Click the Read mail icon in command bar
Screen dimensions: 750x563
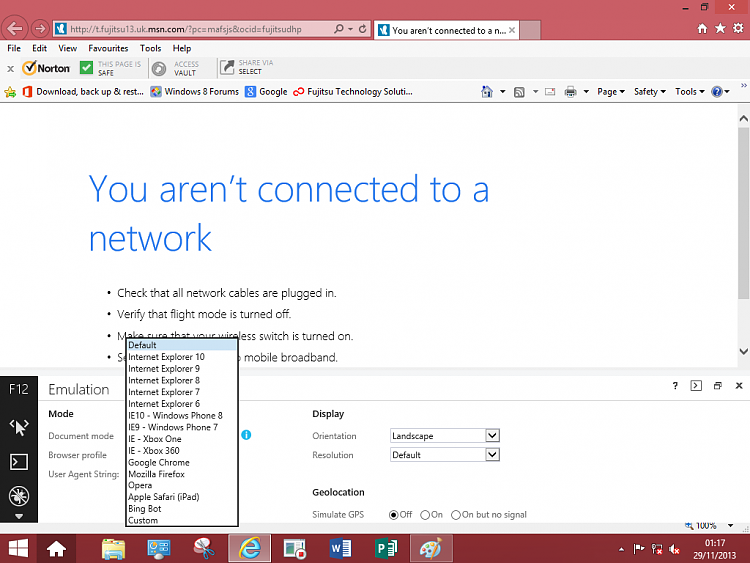point(550,91)
